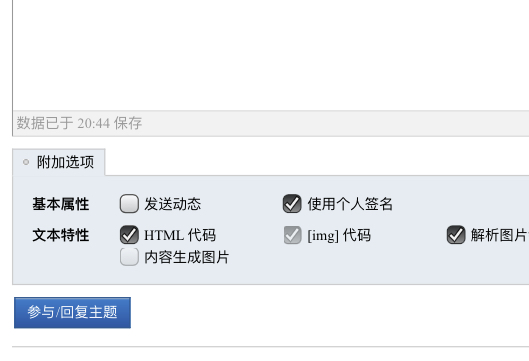Image resolution: width=529 pixels, height=361 pixels.
Task: Toggle the 解析图片 checkbox off
Action: (456, 234)
